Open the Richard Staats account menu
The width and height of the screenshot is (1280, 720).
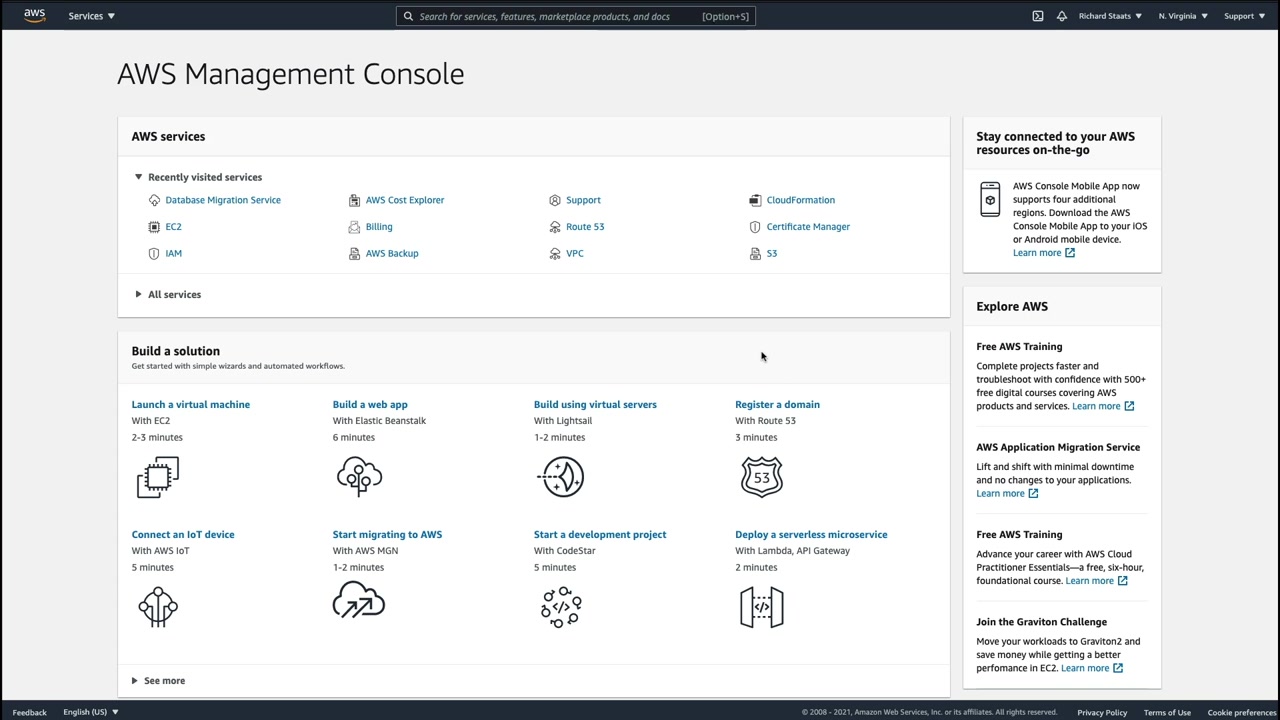(1109, 16)
